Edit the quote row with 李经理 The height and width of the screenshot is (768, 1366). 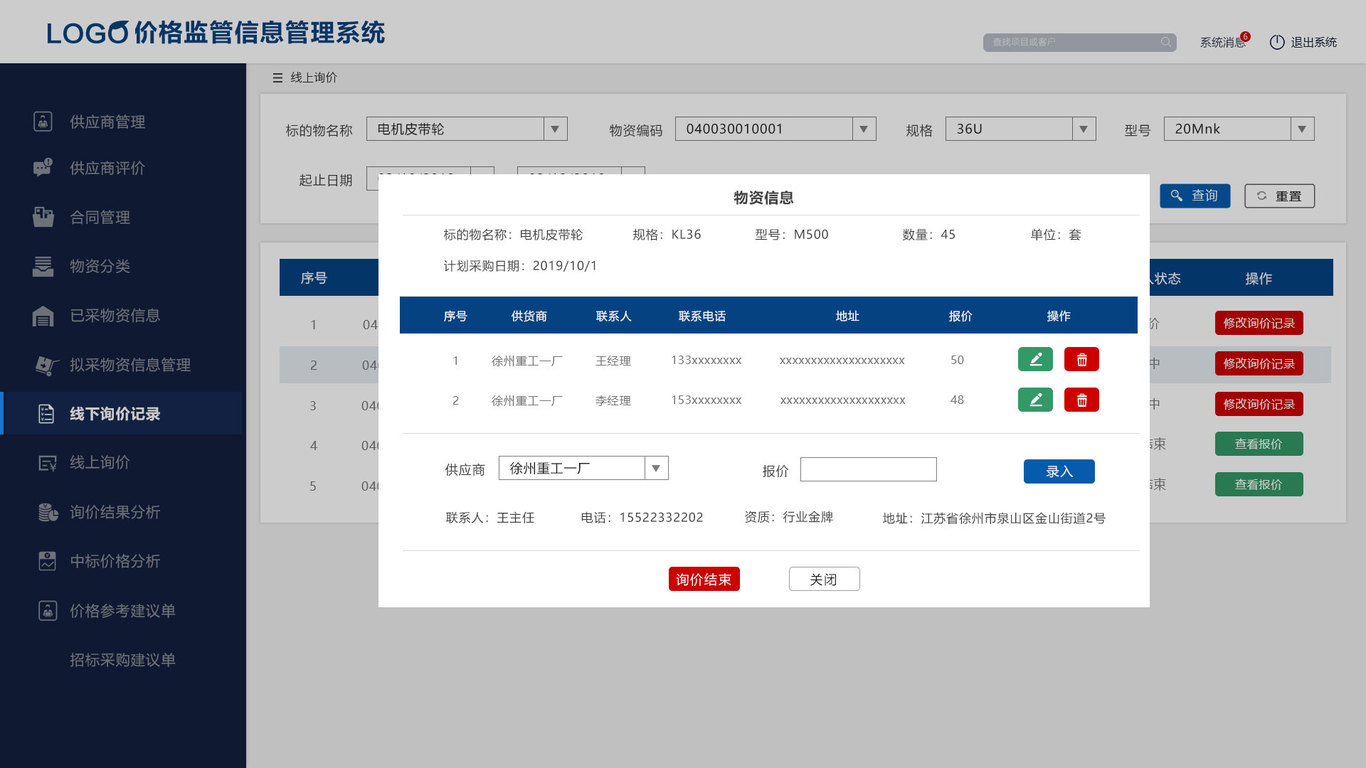tap(1035, 400)
